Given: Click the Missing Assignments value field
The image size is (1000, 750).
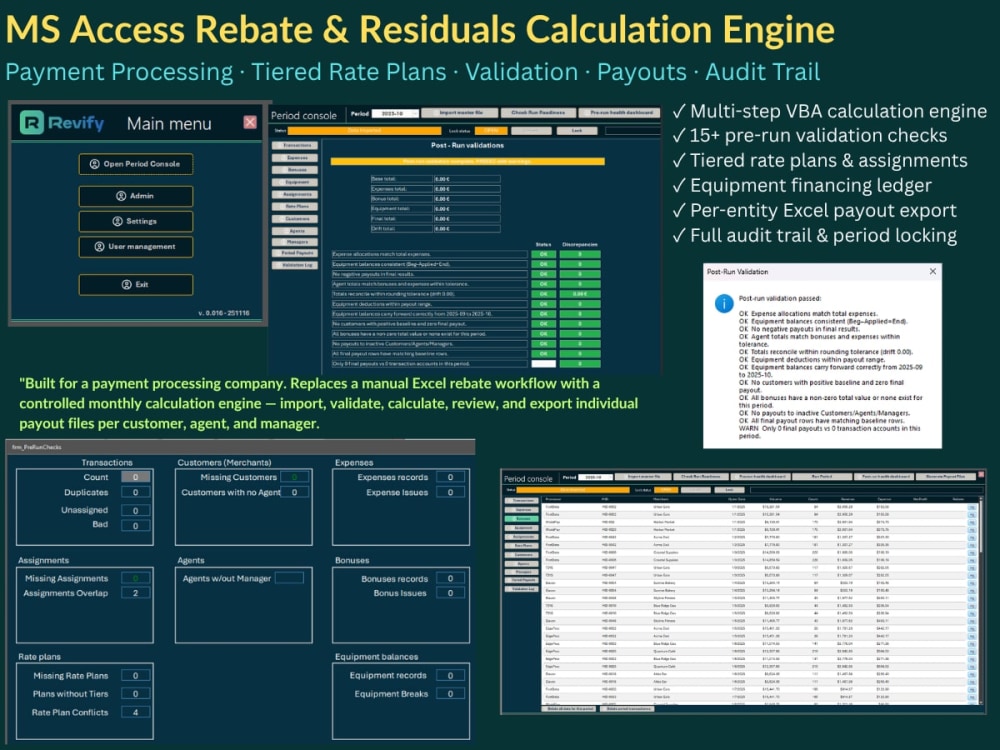Looking at the screenshot, I should click(x=135, y=578).
